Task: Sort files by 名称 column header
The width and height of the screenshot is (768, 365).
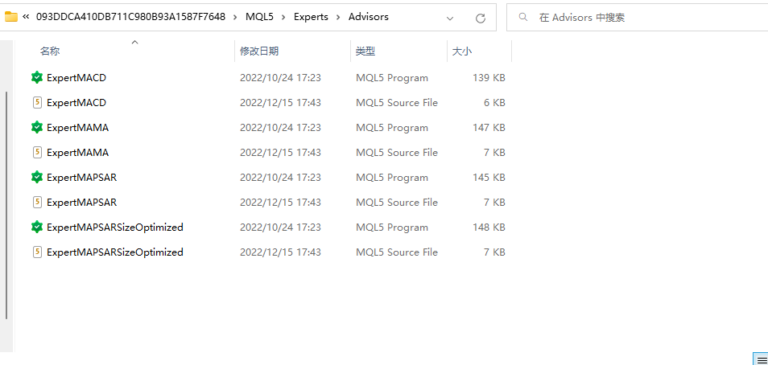Action: [50, 51]
